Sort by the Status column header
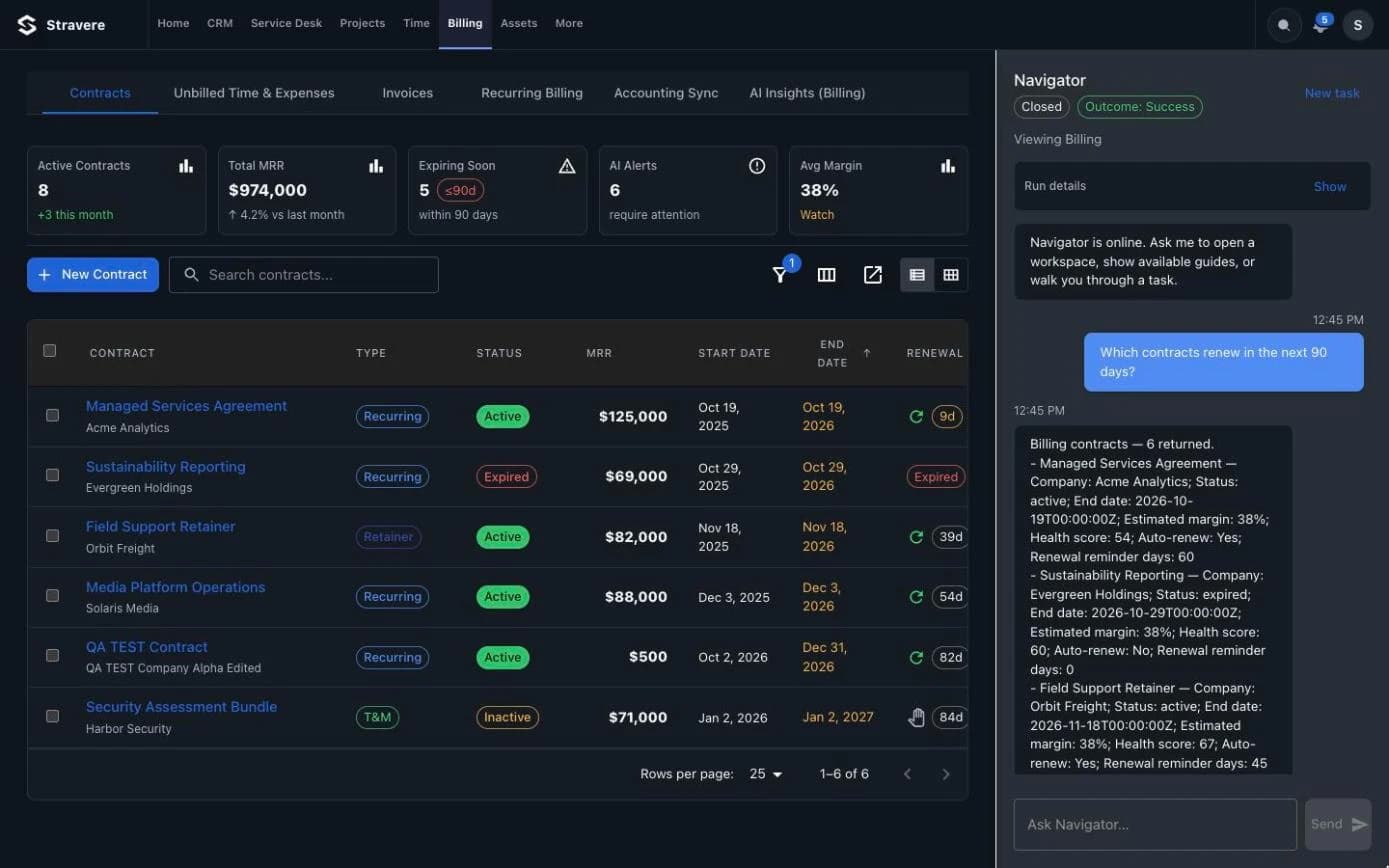 pyautogui.click(x=499, y=353)
